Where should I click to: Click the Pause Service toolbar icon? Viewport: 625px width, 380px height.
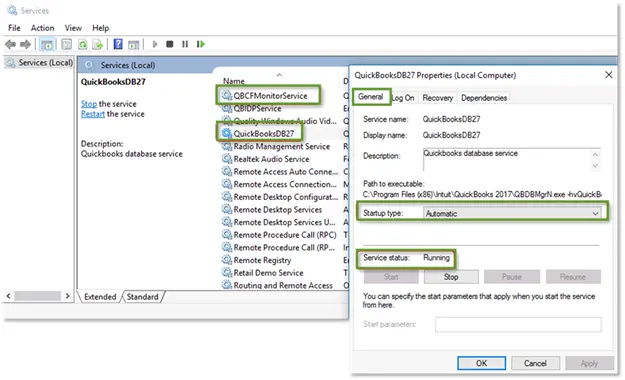[185, 44]
